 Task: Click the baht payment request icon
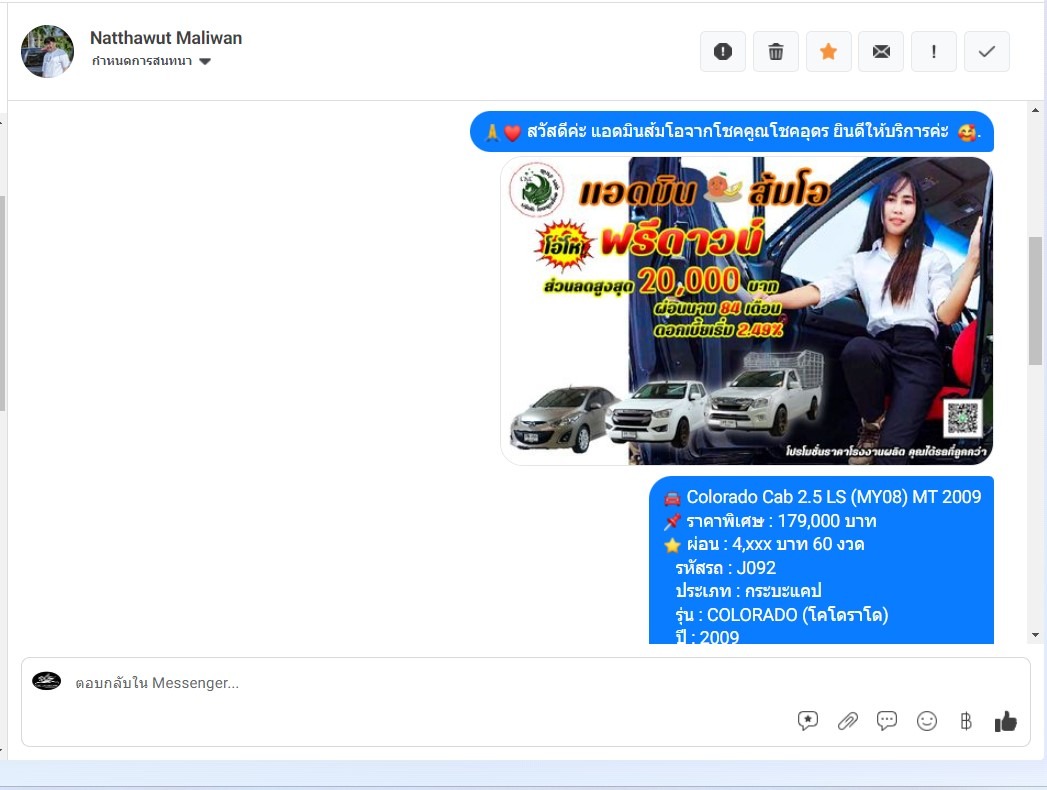pyautogui.click(x=966, y=721)
